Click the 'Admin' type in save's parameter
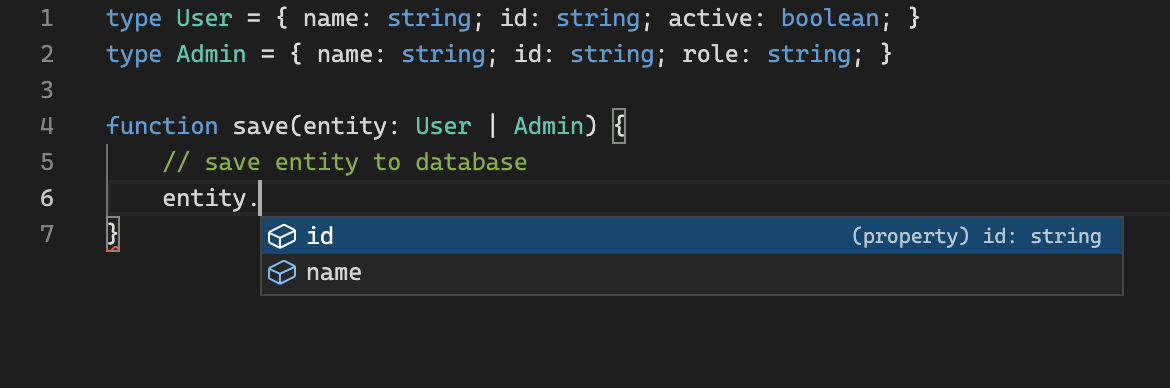The image size is (1170, 388). tap(548, 125)
